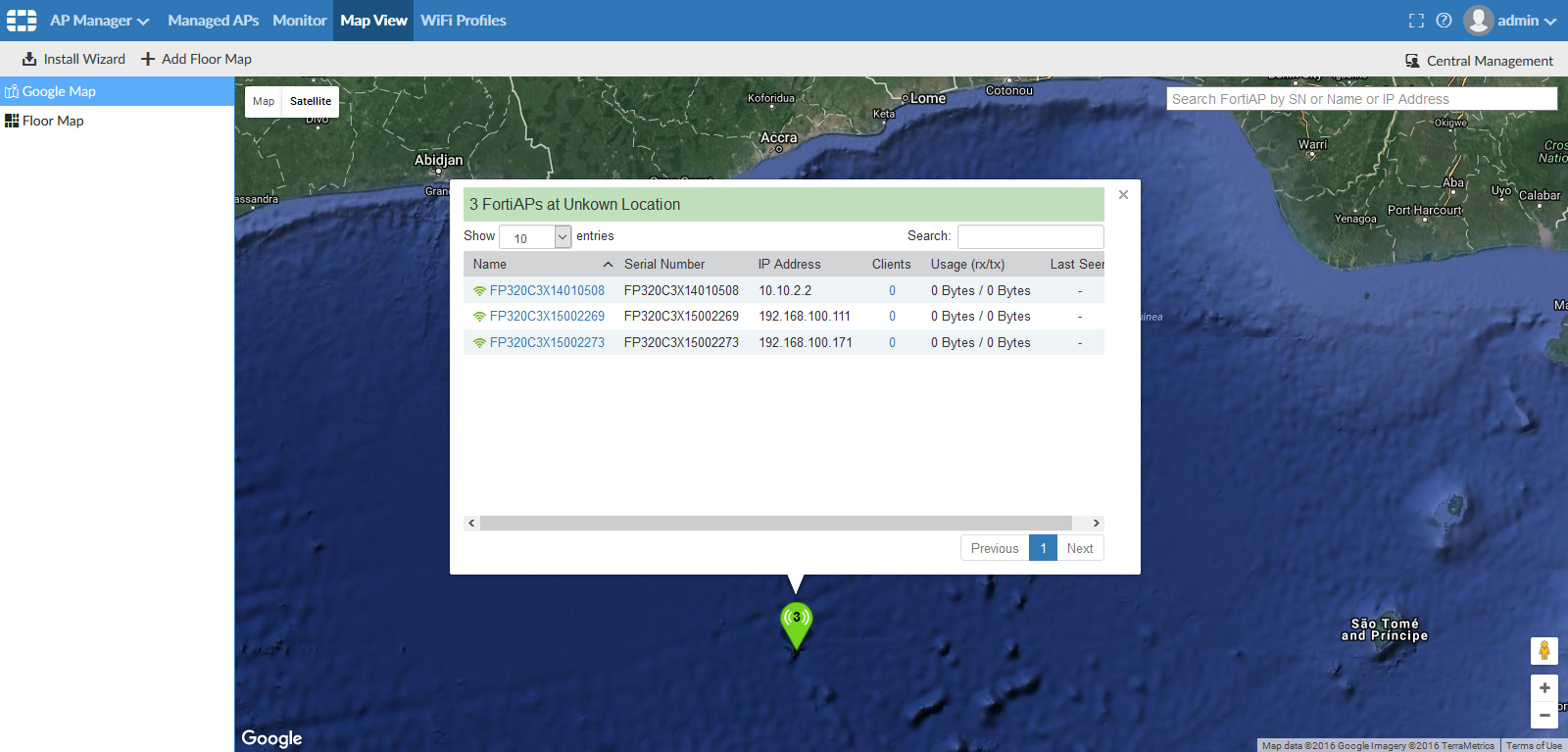Click Floor Map sidebar grid icon
The height and width of the screenshot is (752, 1568).
tap(12, 121)
